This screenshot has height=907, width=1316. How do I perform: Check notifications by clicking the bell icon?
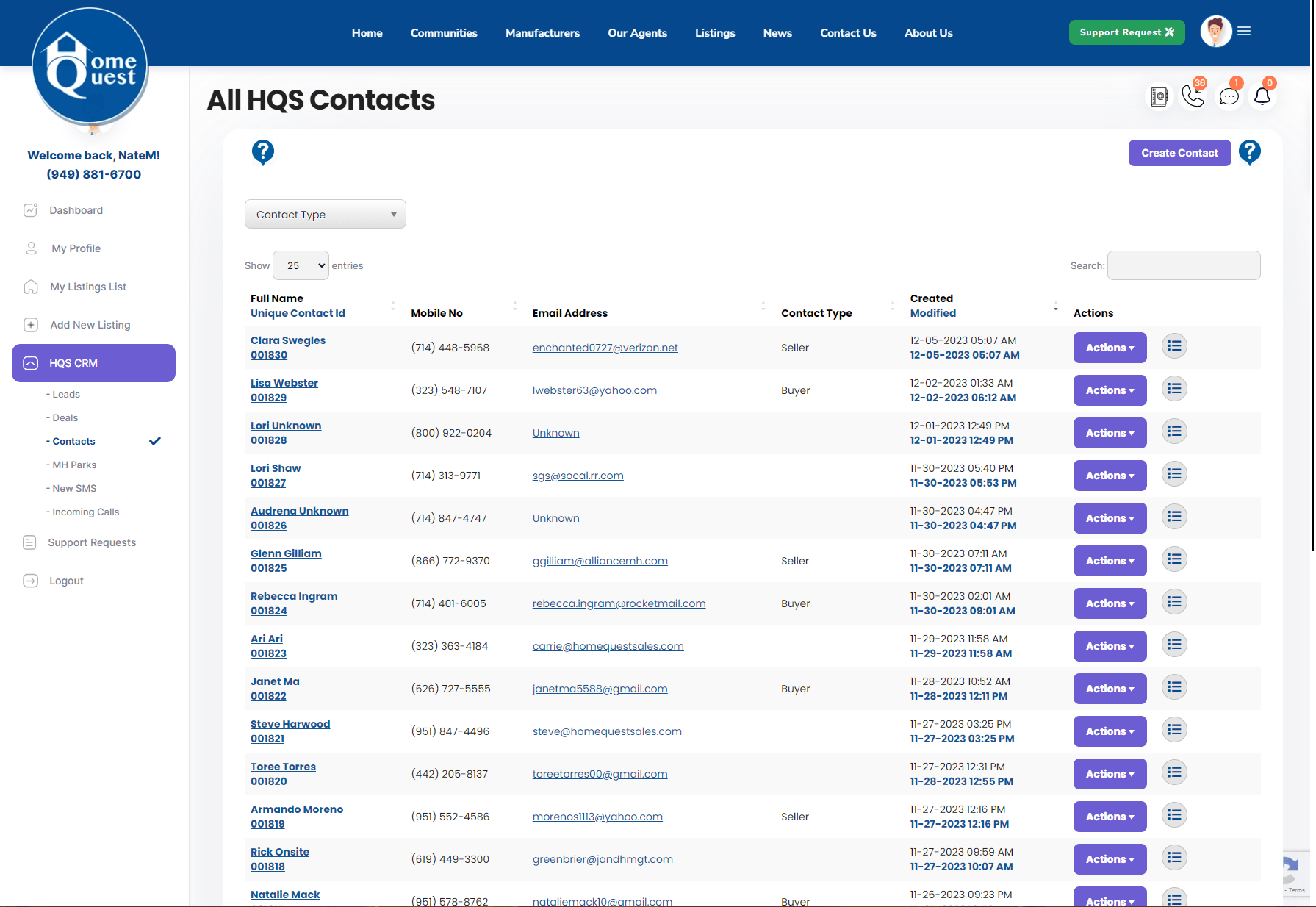tap(1262, 96)
